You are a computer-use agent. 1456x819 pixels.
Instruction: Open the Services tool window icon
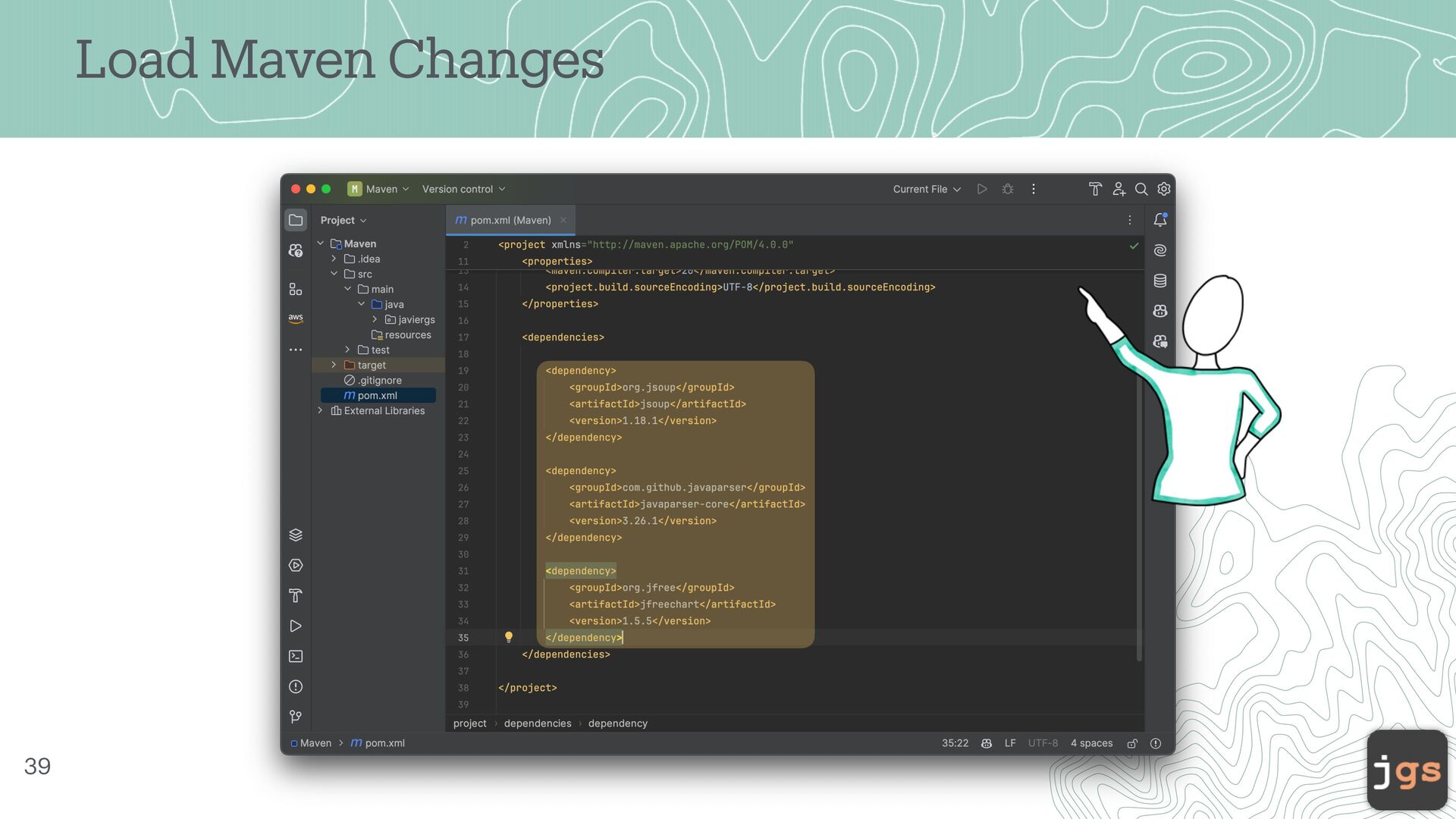pyautogui.click(x=296, y=565)
